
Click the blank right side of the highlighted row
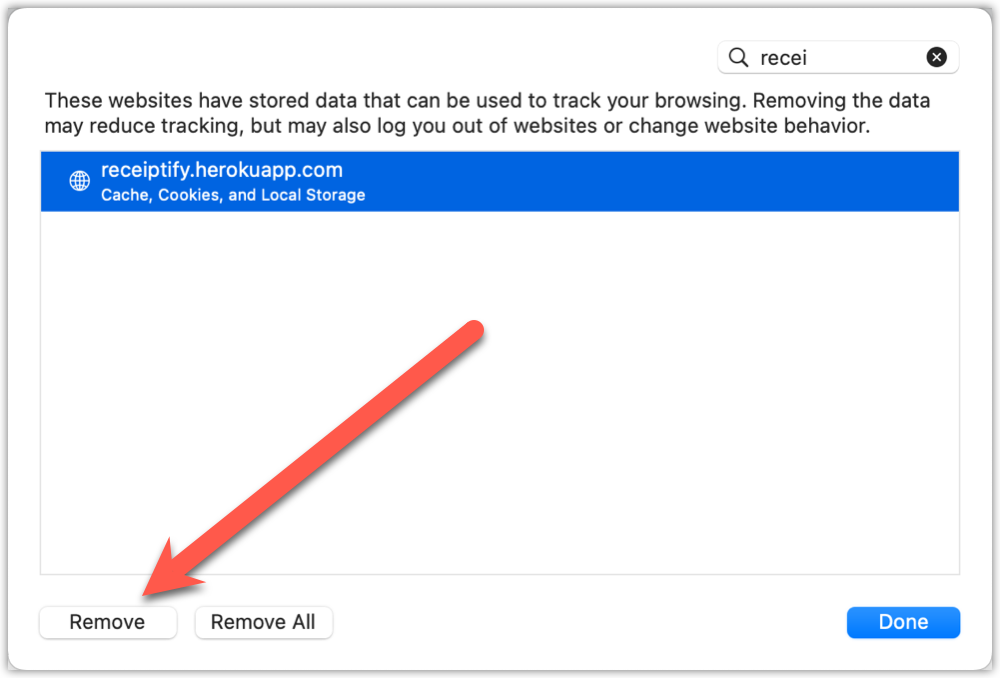coord(700,181)
